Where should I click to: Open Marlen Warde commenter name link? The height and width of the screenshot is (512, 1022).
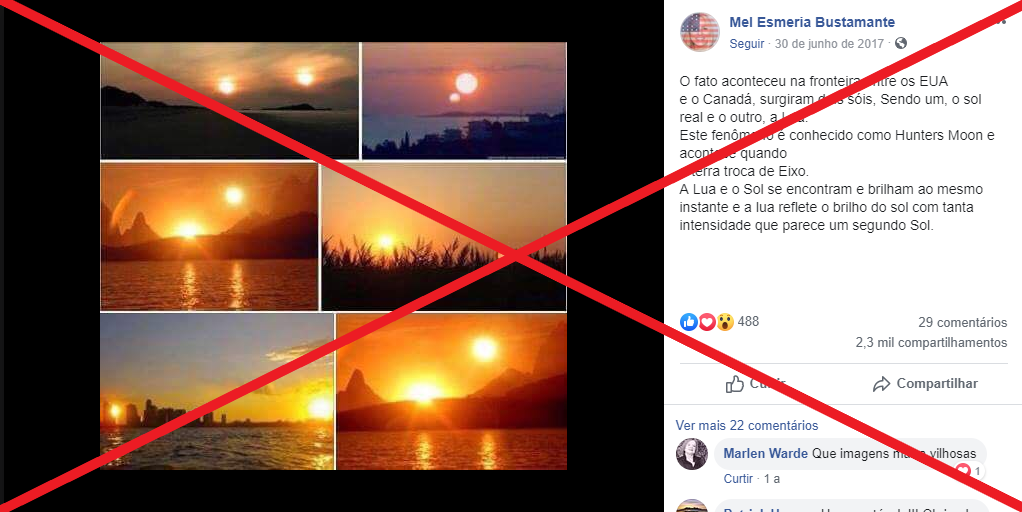pos(765,453)
